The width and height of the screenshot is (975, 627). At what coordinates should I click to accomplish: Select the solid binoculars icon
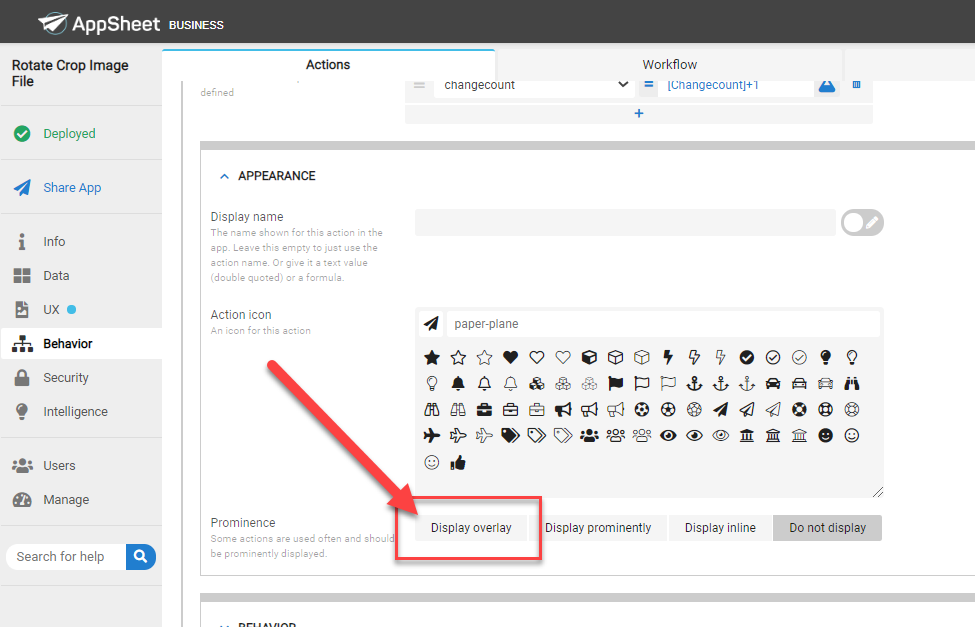[x=852, y=383]
